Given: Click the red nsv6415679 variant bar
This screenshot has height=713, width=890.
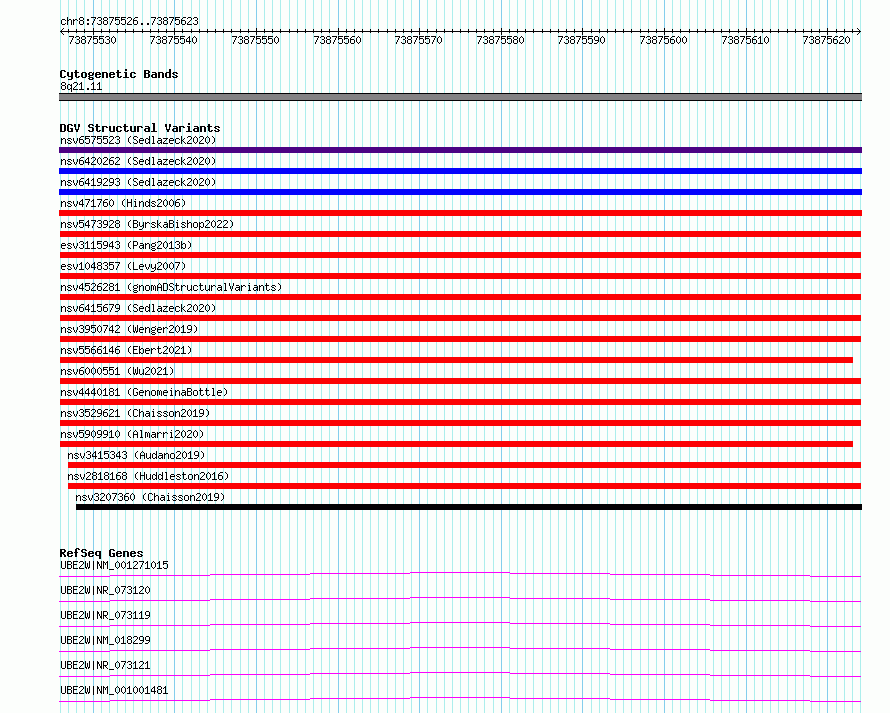Looking at the screenshot, I should [460, 318].
